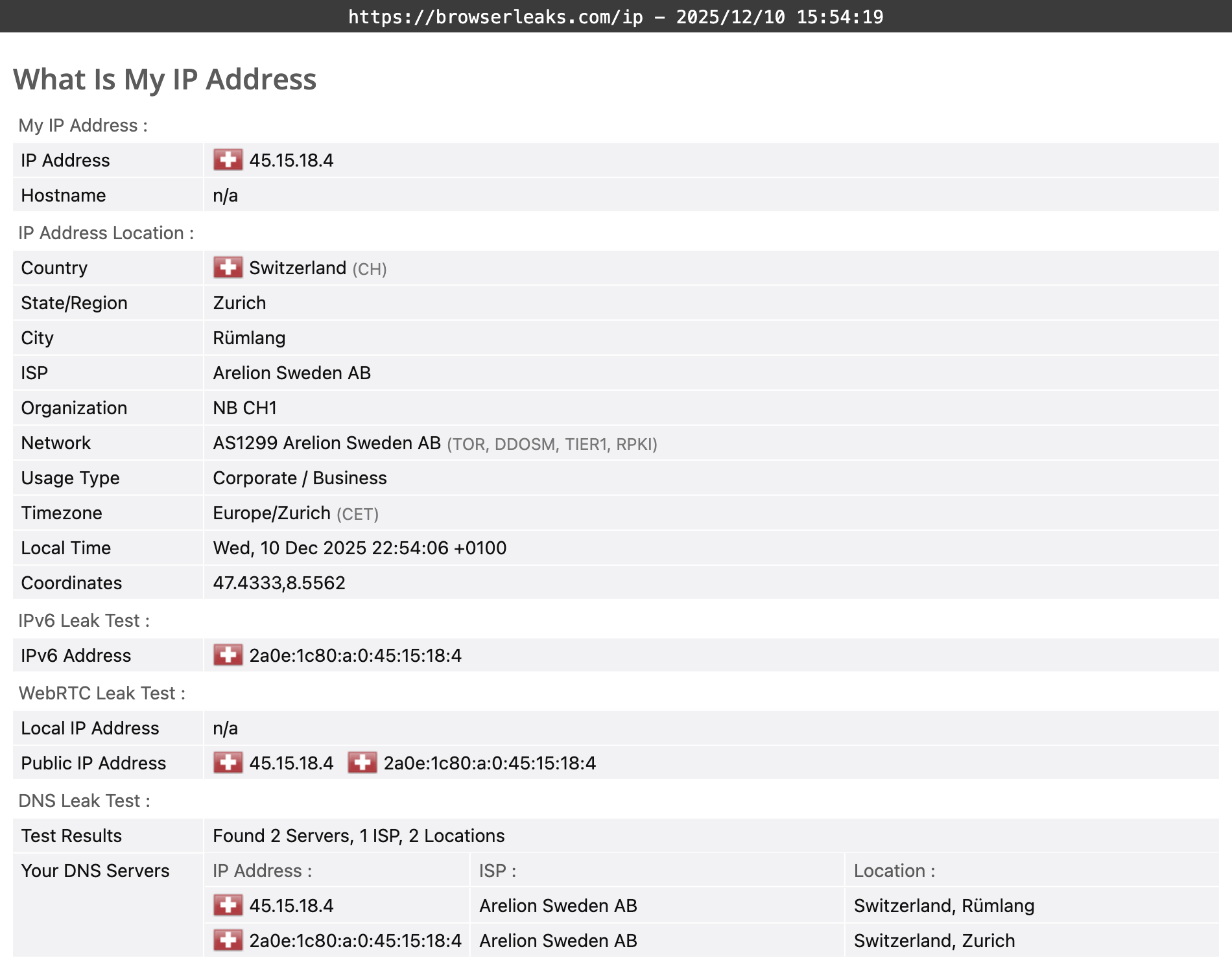The image size is (1232, 960).
Task: Click the Swiss flag next to Country Switzerland
Action: [x=228, y=267]
